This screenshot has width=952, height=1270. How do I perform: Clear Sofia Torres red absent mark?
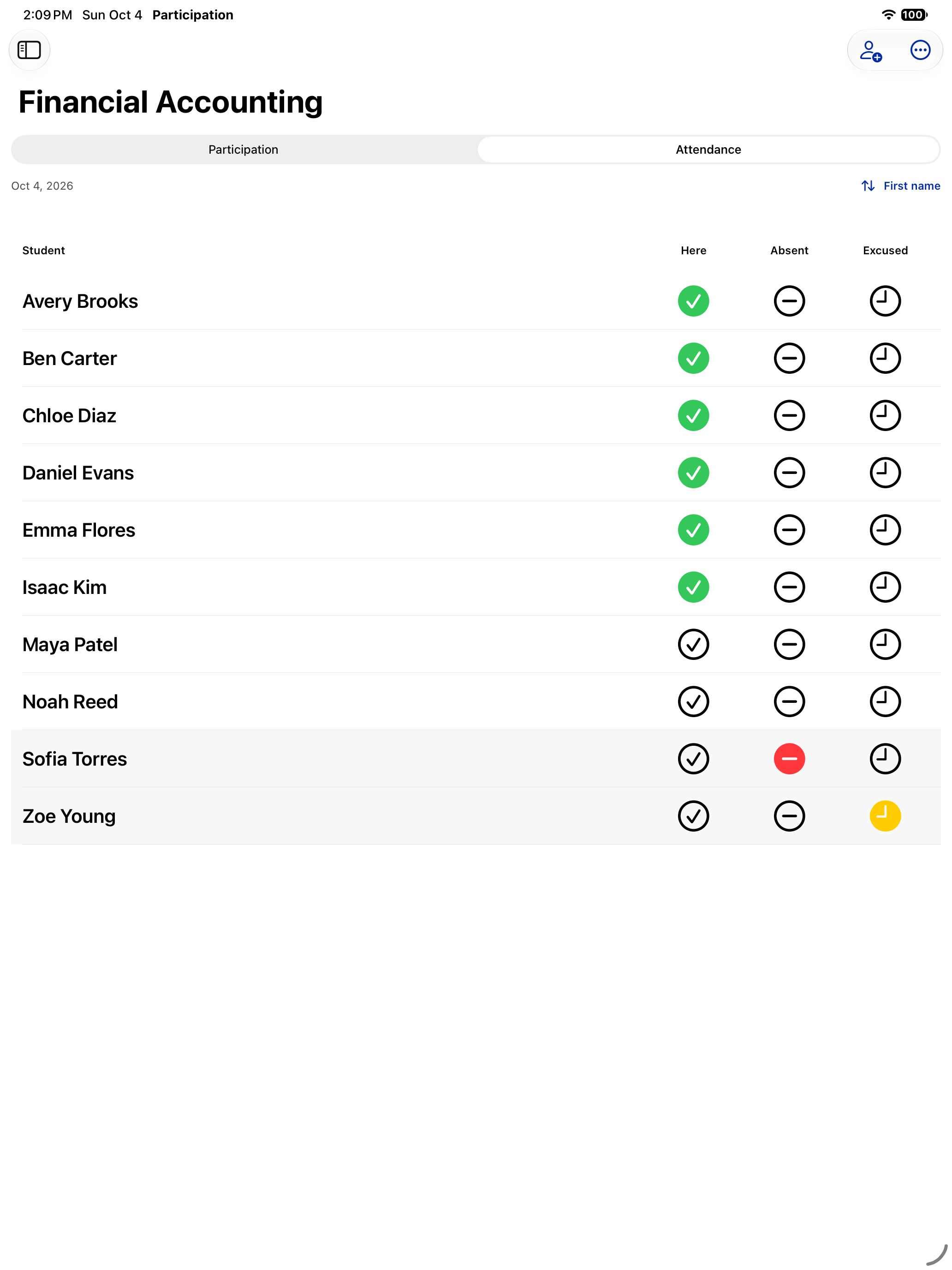(x=789, y=758)
